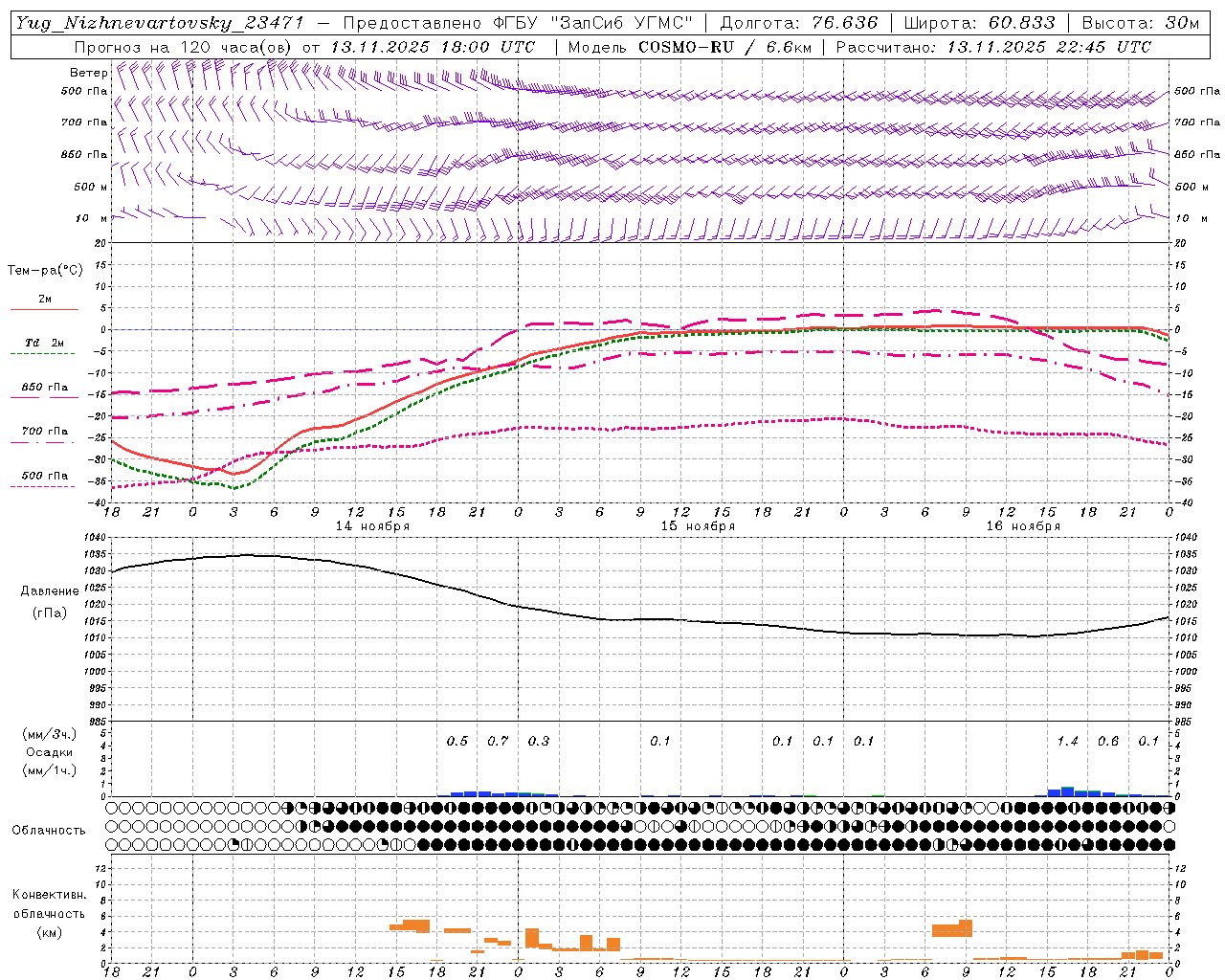Click the (мм/3ч.) units label
This screenshot has height=980, width=1225.
coord(50,735)
